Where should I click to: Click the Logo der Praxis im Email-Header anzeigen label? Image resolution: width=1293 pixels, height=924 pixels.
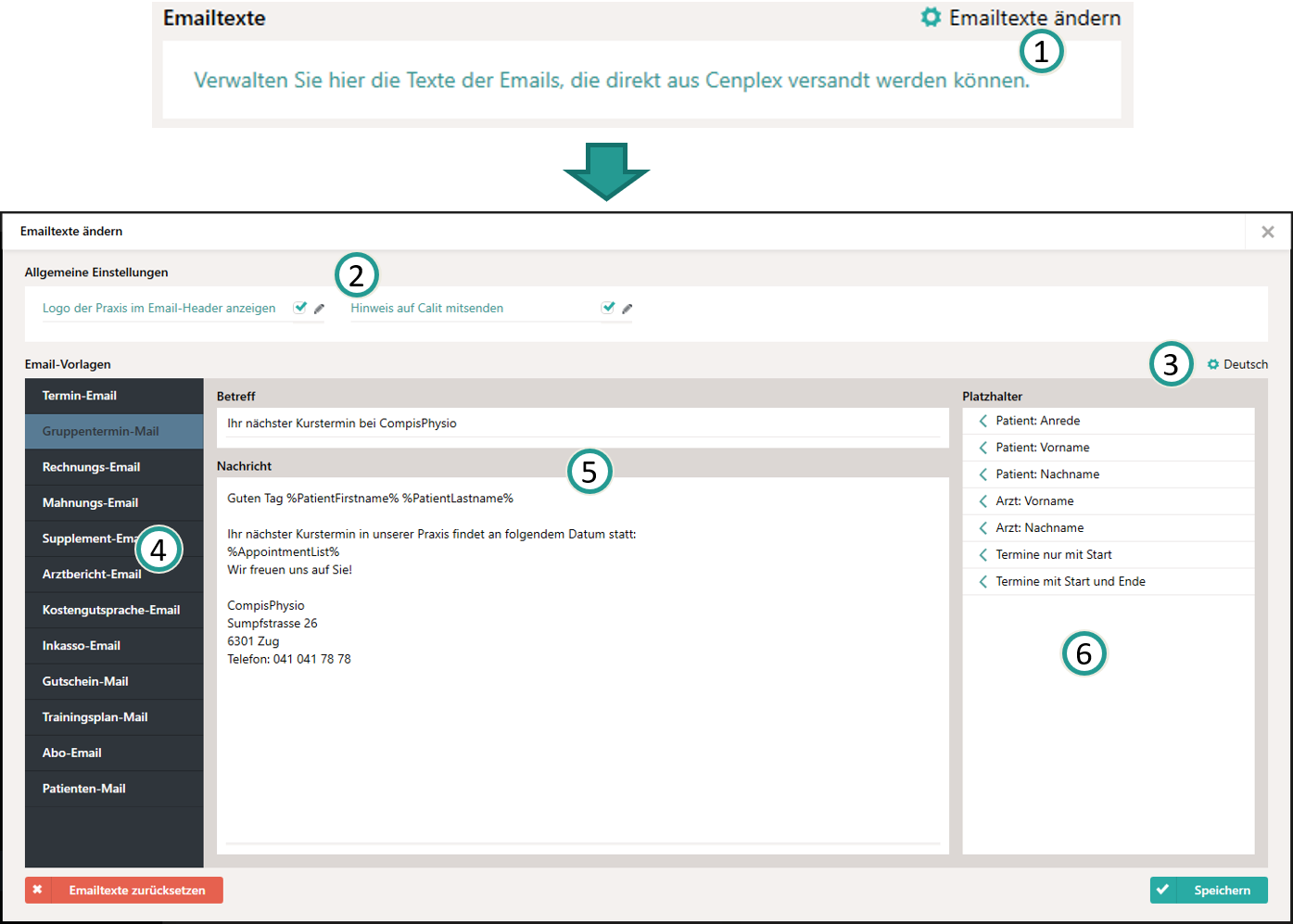[159, 309]
